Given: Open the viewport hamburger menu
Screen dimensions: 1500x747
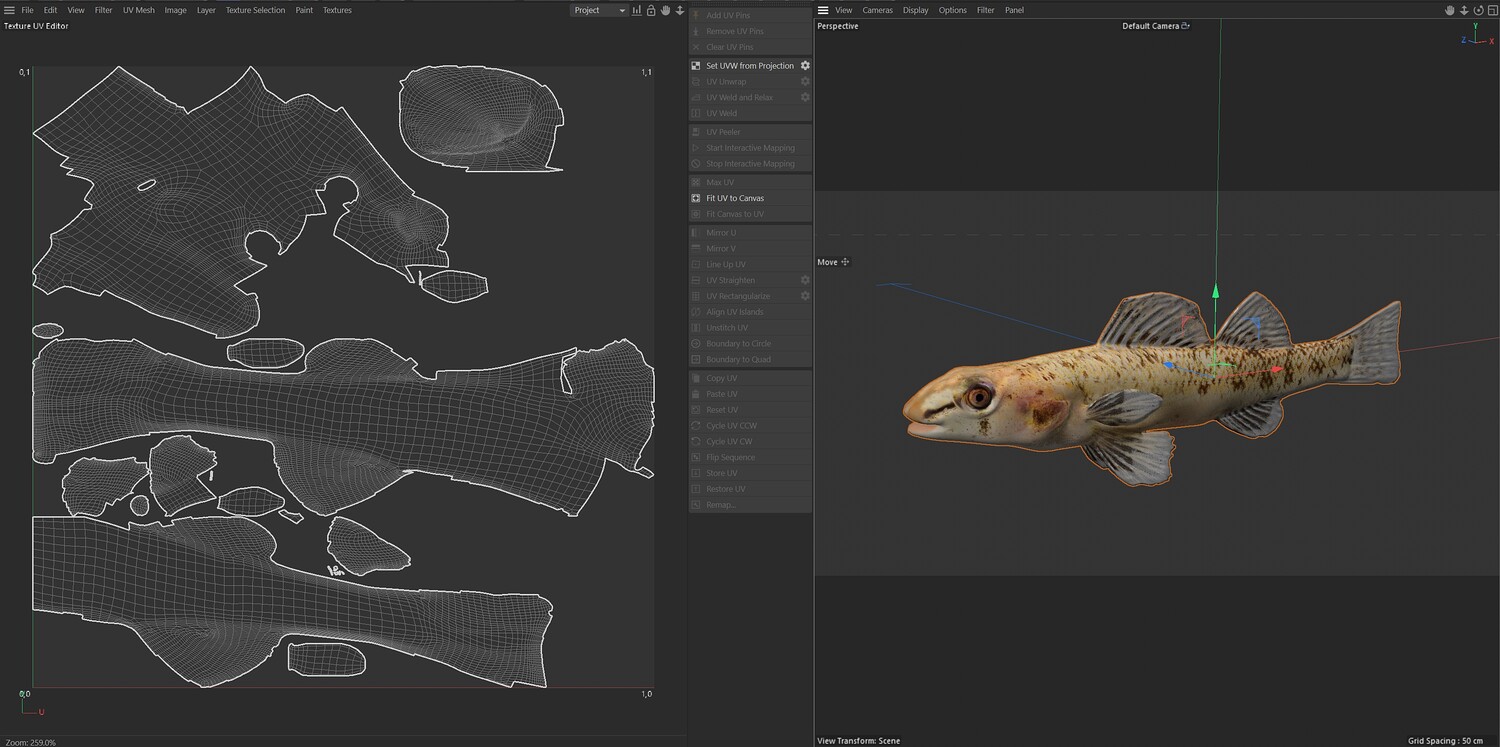Looking at the screenshot, I should tap(823, 10).
